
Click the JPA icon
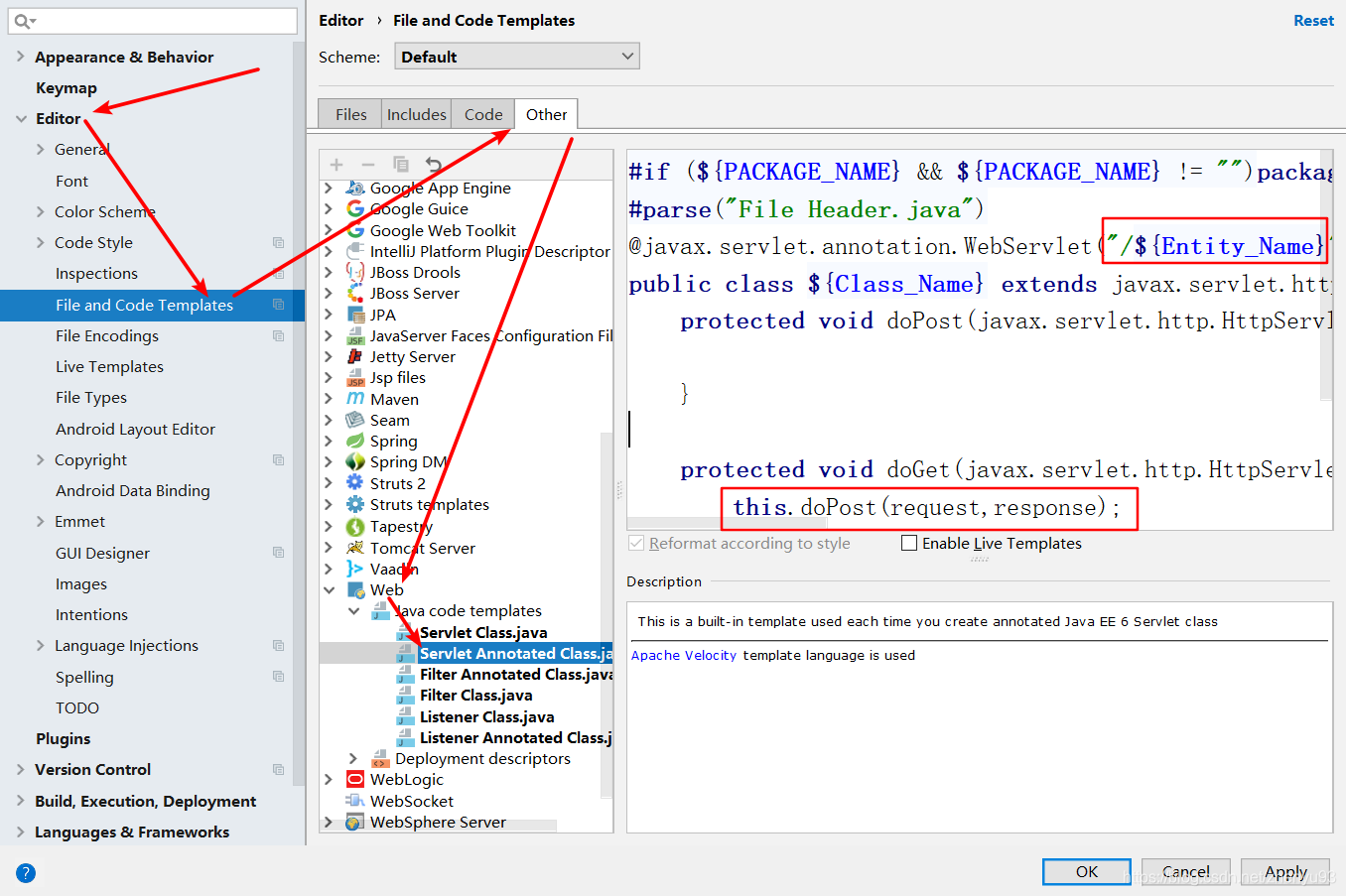(x=355, y=315)
